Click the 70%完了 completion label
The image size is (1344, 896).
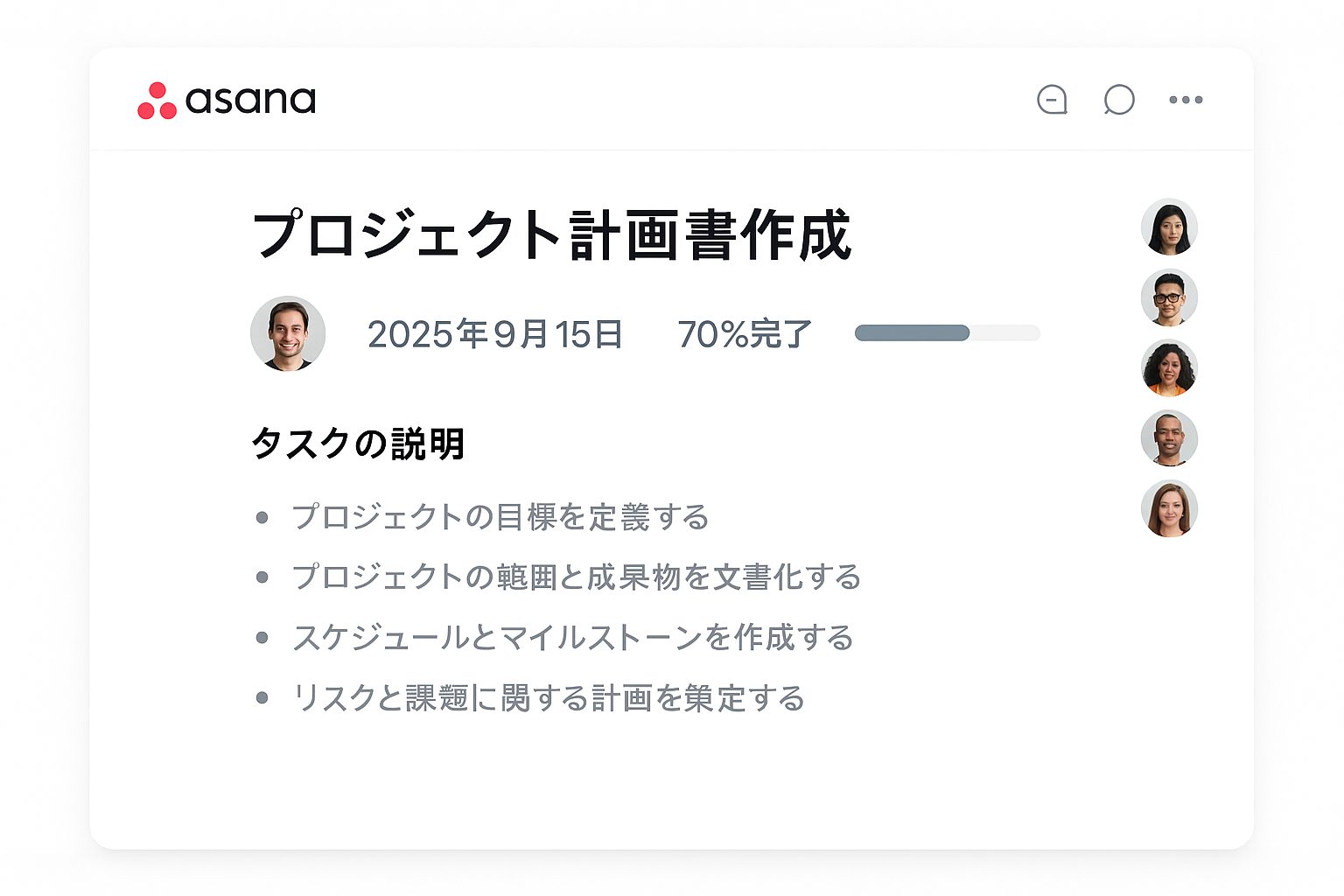tap(745, 334)
